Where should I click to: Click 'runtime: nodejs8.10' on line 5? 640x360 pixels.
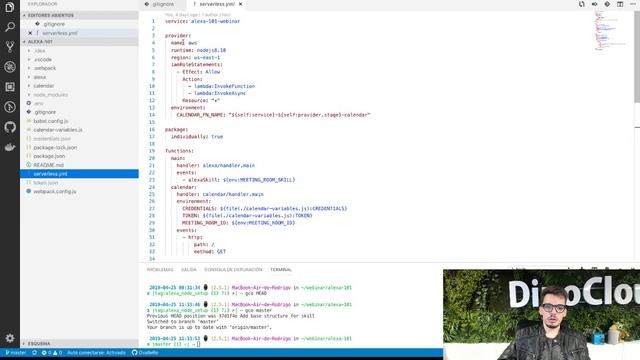click(198, 50)
